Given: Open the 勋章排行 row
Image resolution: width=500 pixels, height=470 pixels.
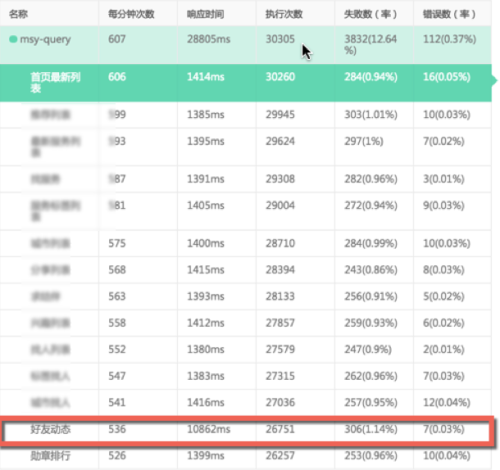Looking at the screenshot, I should (246, 456).
